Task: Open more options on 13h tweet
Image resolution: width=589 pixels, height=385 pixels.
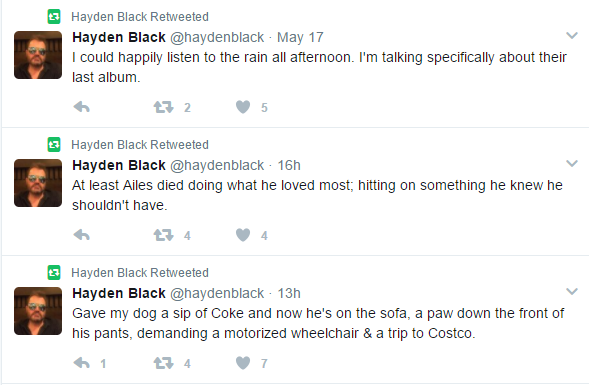Action: coord(572,291)
